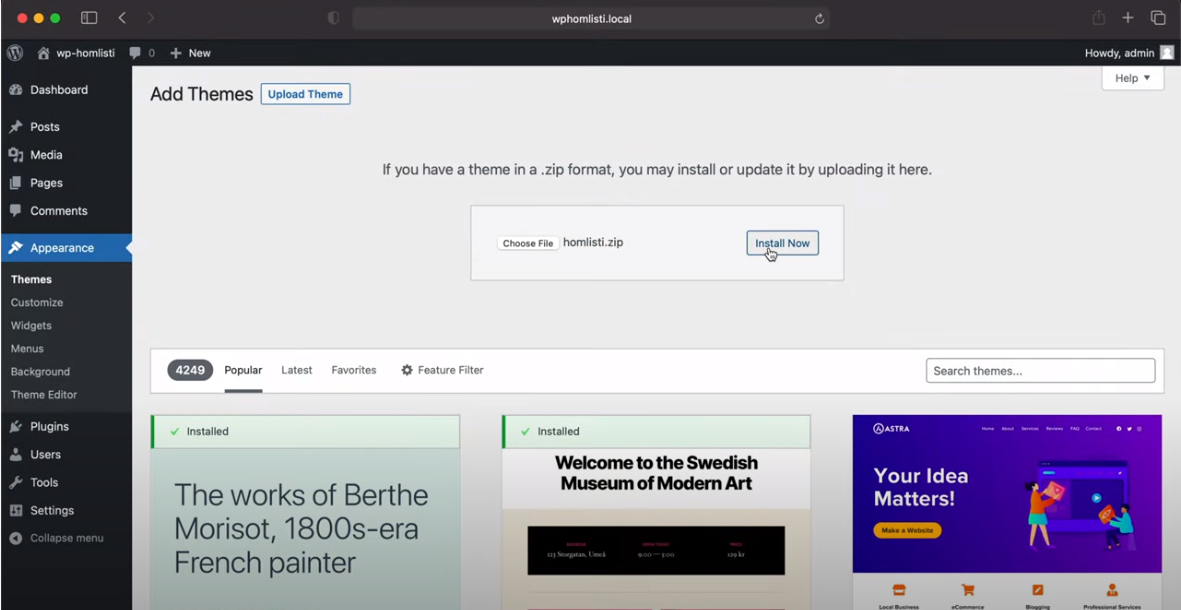This screenshot has height=610, width=1181.
Task: Open the wp-homlisti site home link
Action: [76, 53]
